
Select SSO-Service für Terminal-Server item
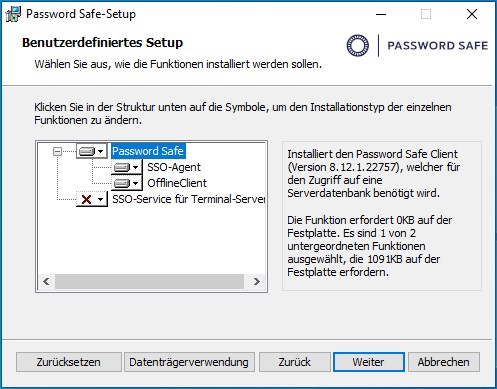tap(188, 199)
